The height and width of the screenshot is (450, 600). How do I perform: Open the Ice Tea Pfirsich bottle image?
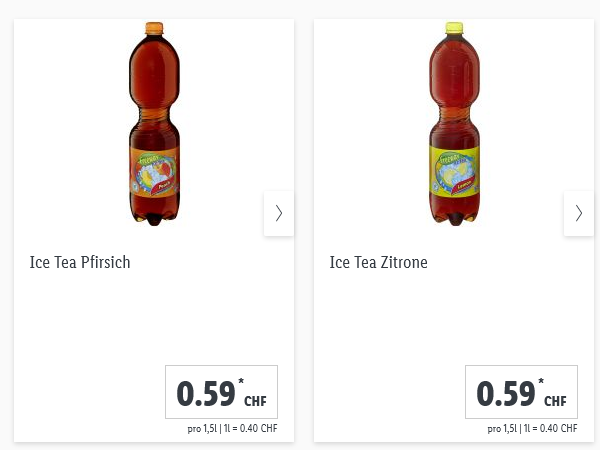154,123
